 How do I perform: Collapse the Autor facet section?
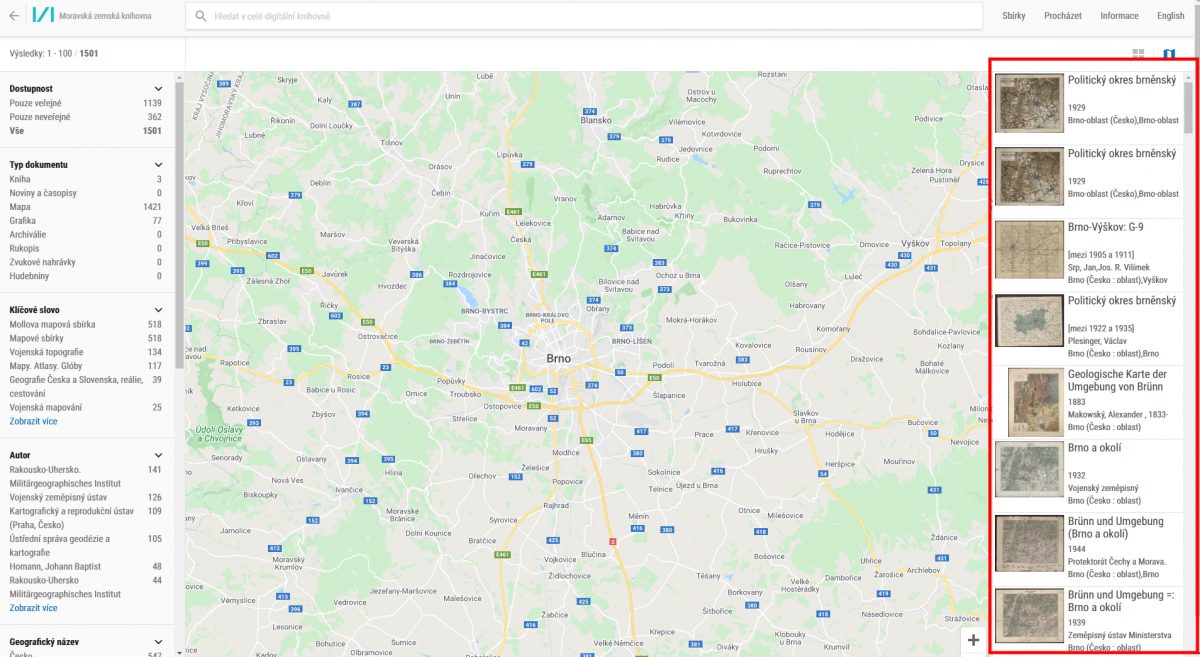[x=157, y=455]
